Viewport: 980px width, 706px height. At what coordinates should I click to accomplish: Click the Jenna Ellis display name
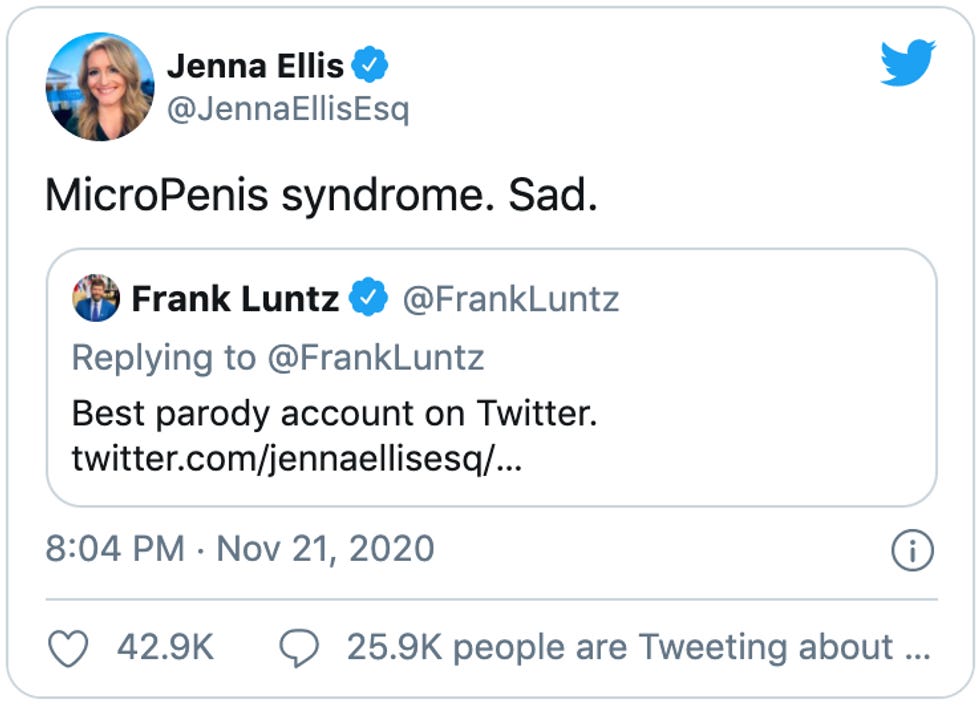coord(255,66)
